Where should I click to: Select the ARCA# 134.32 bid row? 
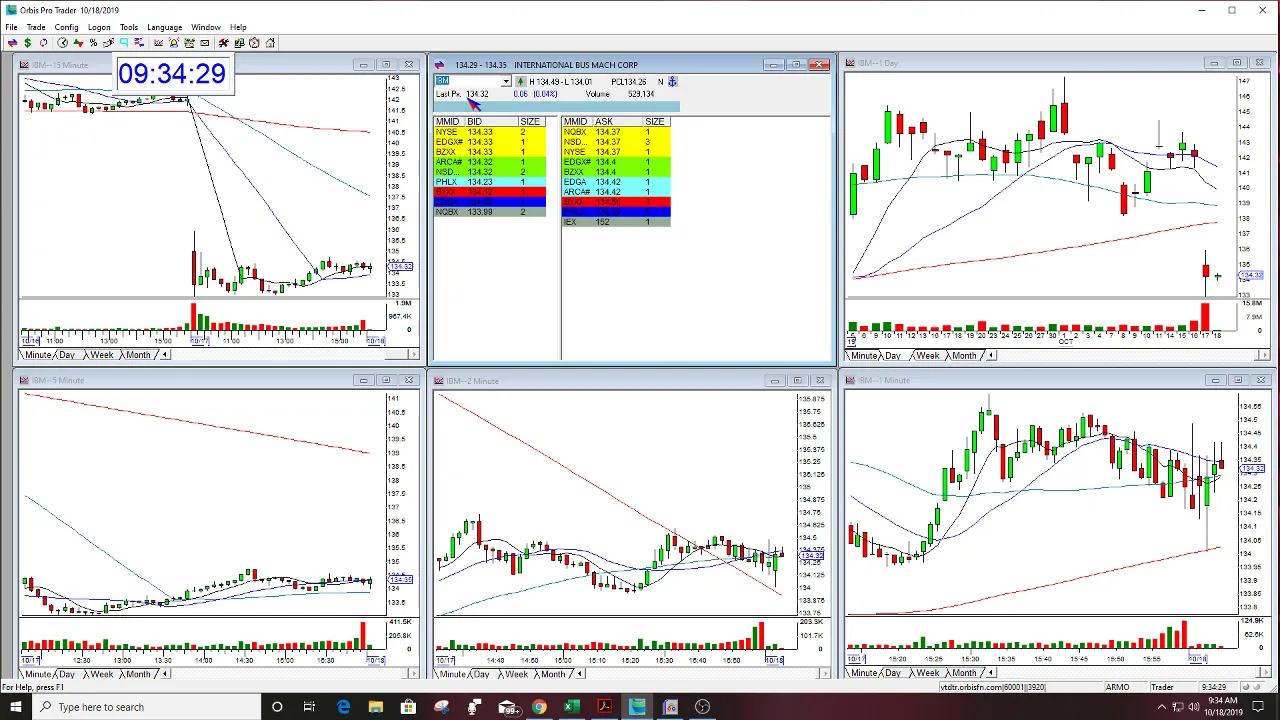tap(489, 162)
